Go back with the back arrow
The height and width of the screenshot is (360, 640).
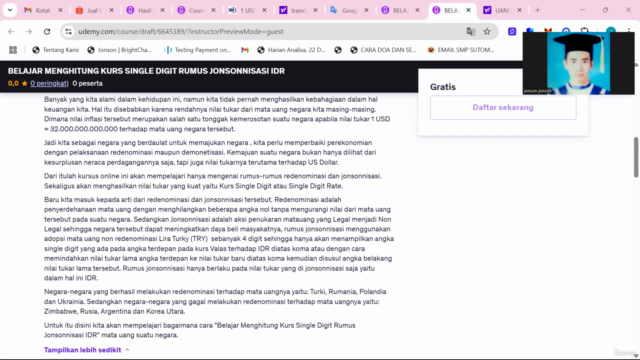11,31
